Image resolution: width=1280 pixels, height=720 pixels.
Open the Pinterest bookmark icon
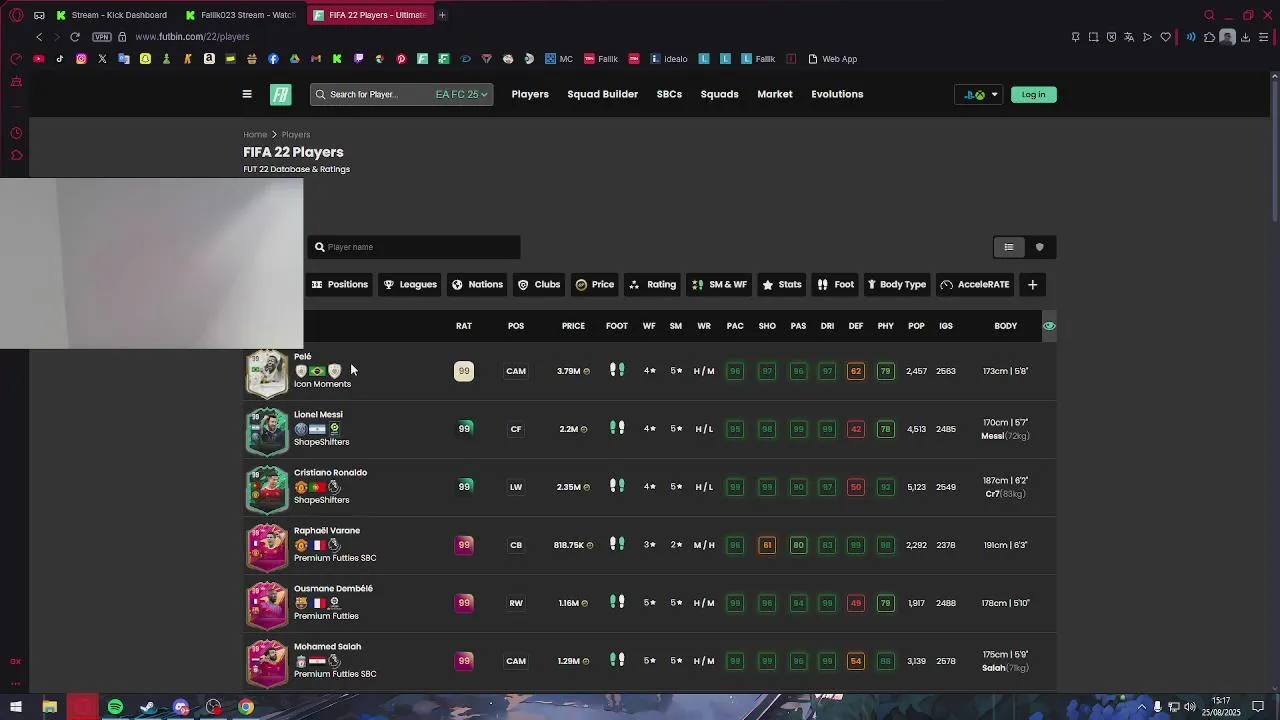coord(401,59)
